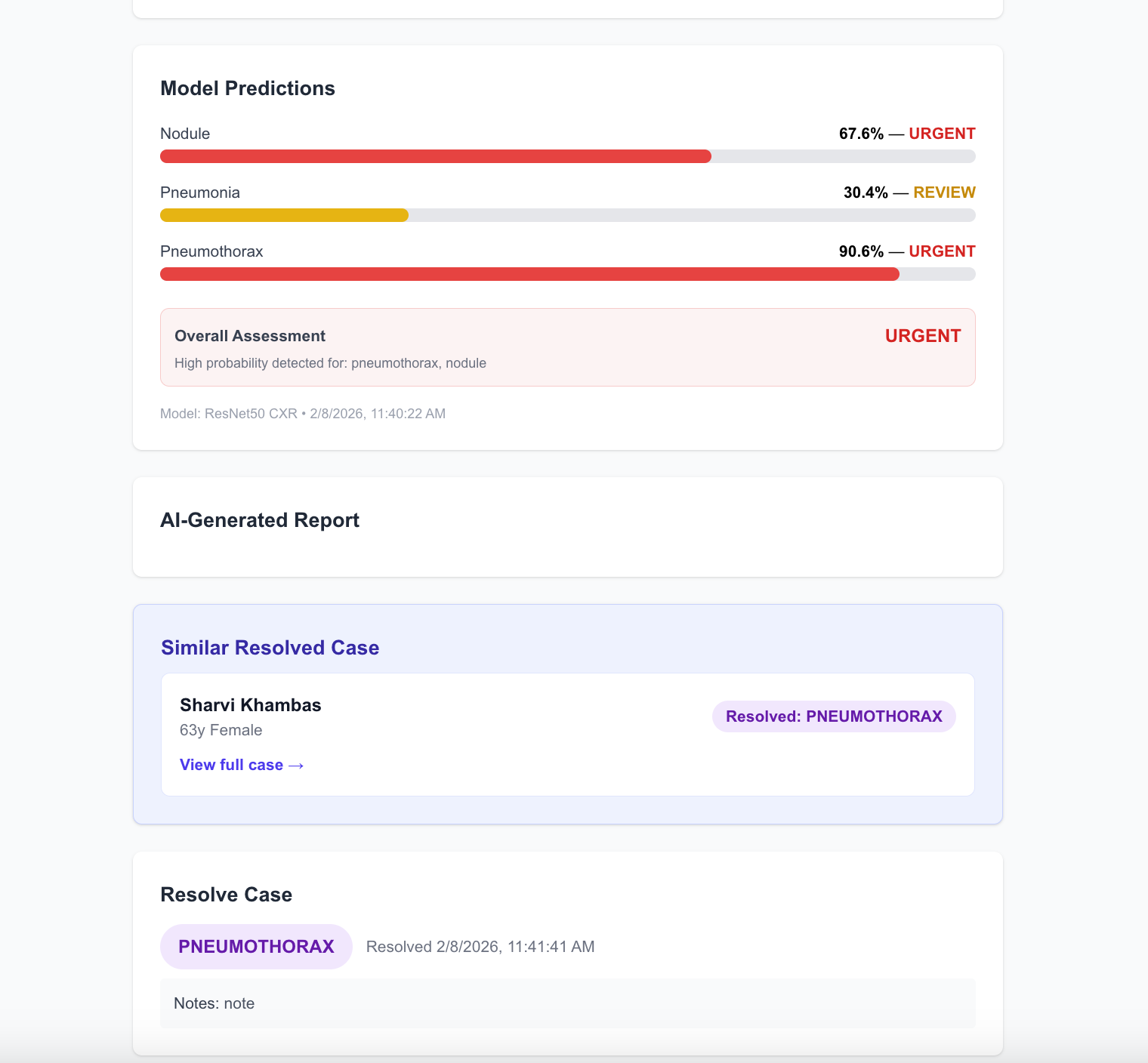This screenshot has width=1148, height=1063.
Task: Click the Resolved: PNEUMOTHORAX badge
Action: (x=834, y=716)
